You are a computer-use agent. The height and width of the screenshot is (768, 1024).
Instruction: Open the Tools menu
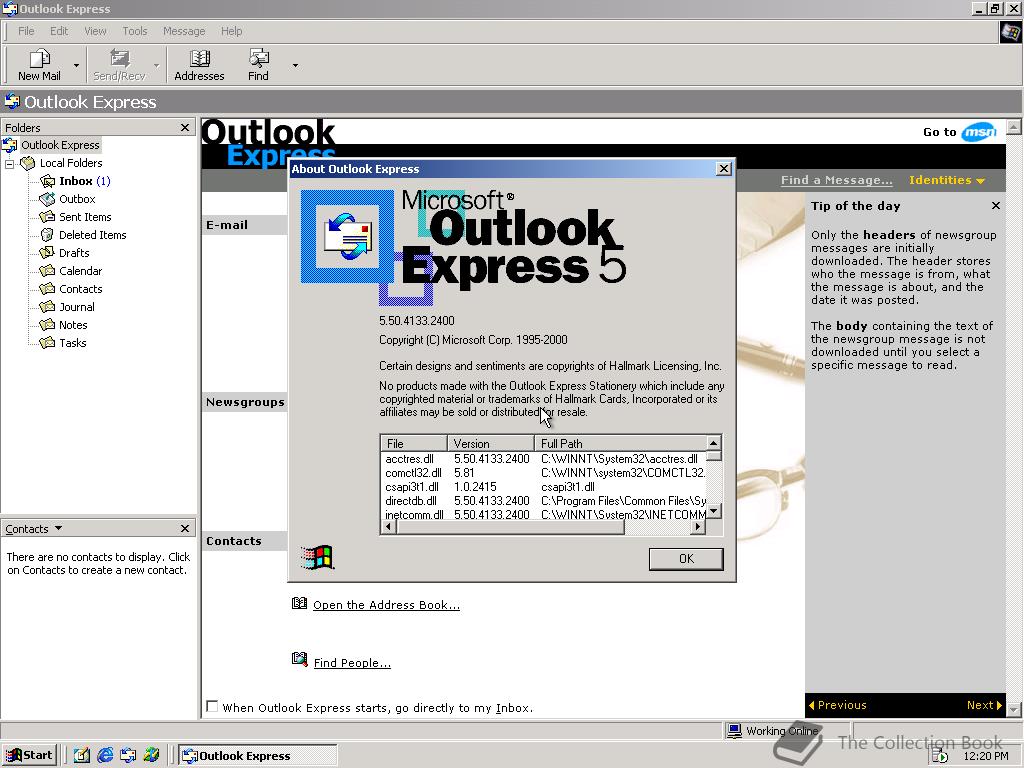(135, 31)
